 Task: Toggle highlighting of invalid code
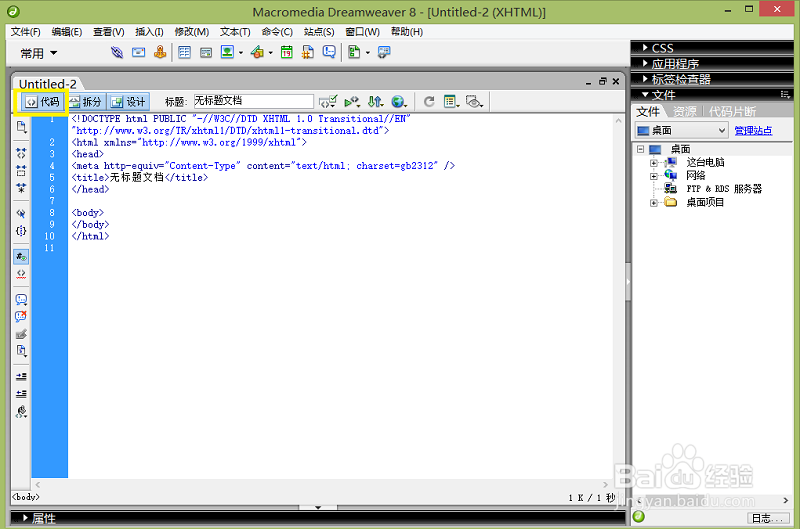point(21,274)
